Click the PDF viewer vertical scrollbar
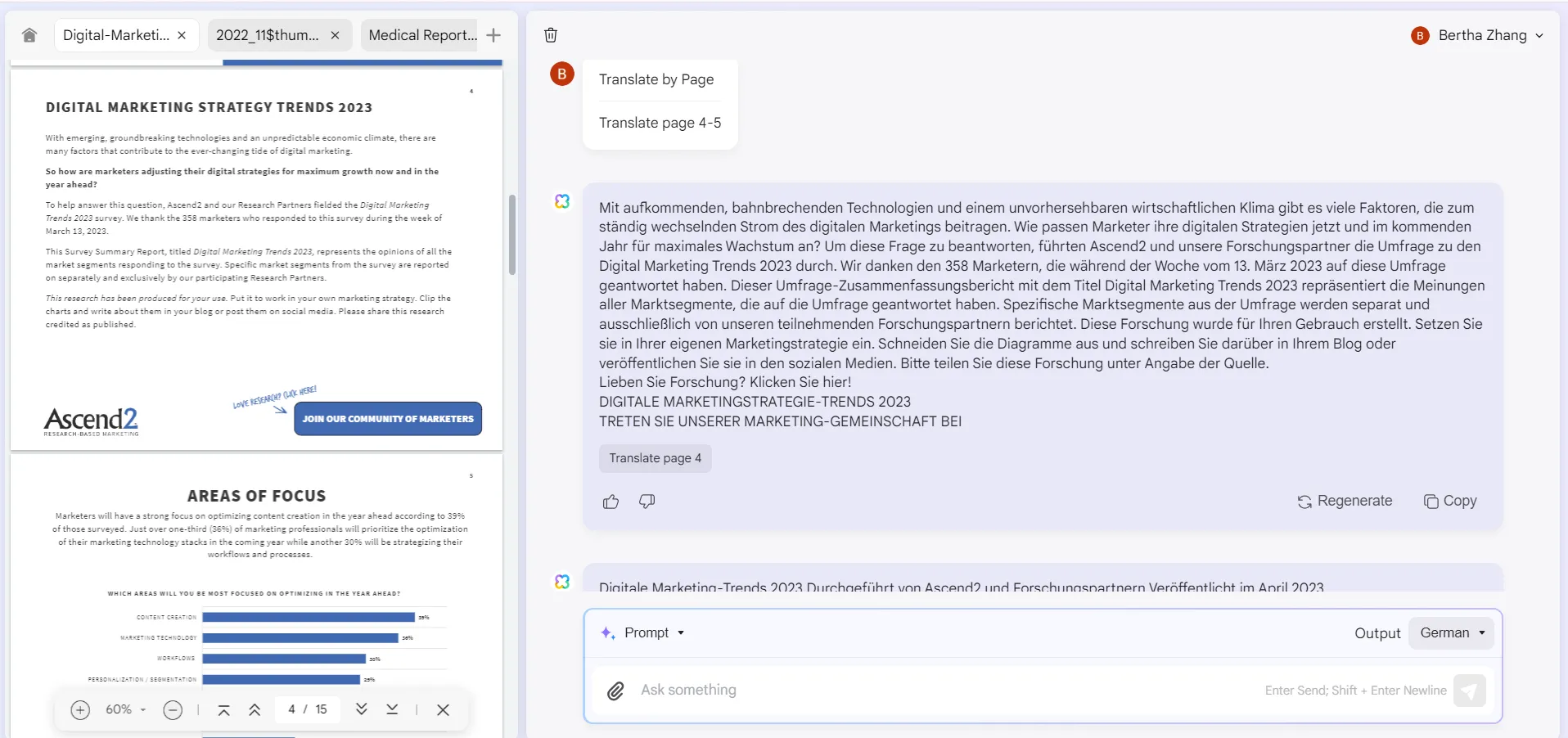This screenshot has width=1568, height=738. point(512,235)
